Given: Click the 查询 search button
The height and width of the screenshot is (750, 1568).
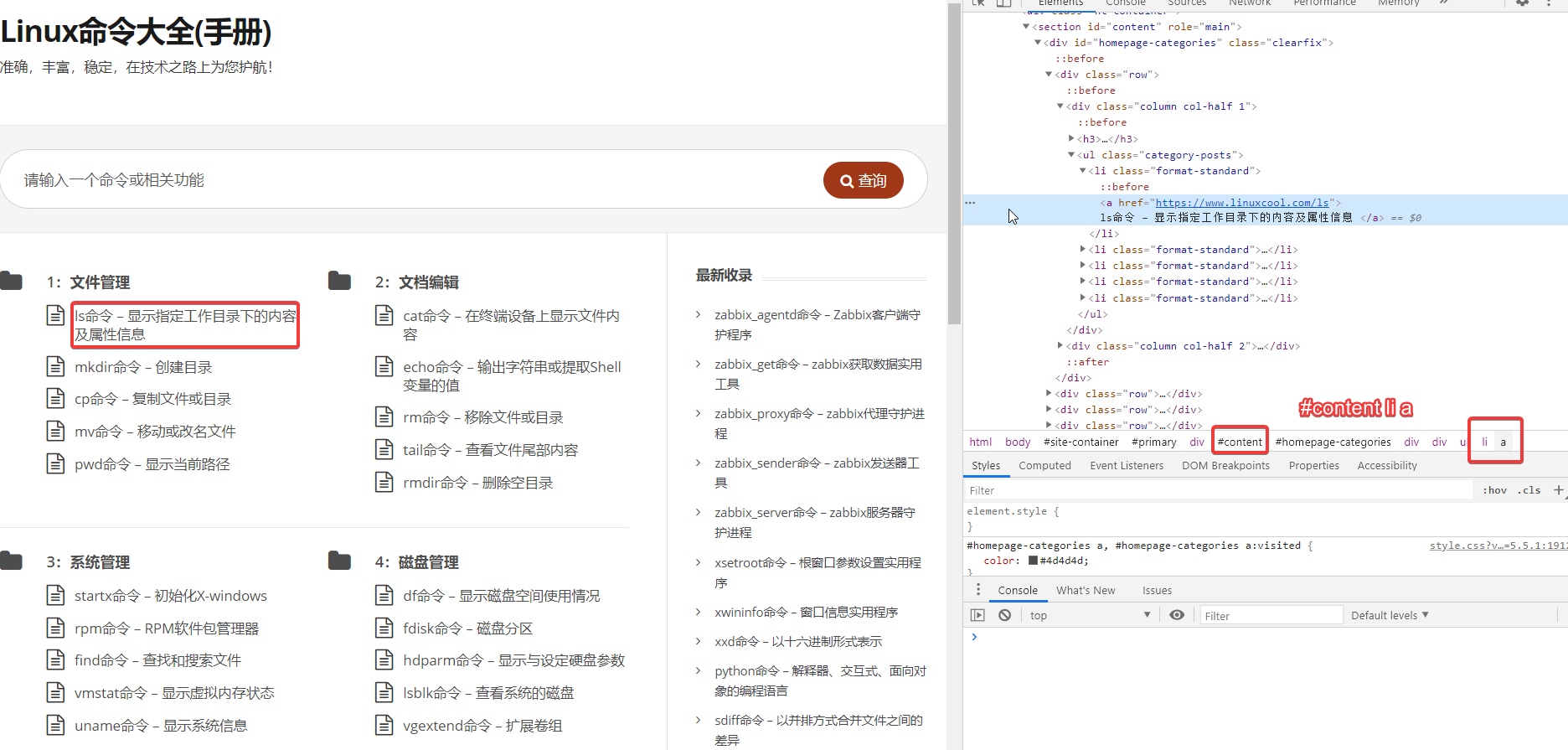Looking at the screenshot, I should (863, 180).
